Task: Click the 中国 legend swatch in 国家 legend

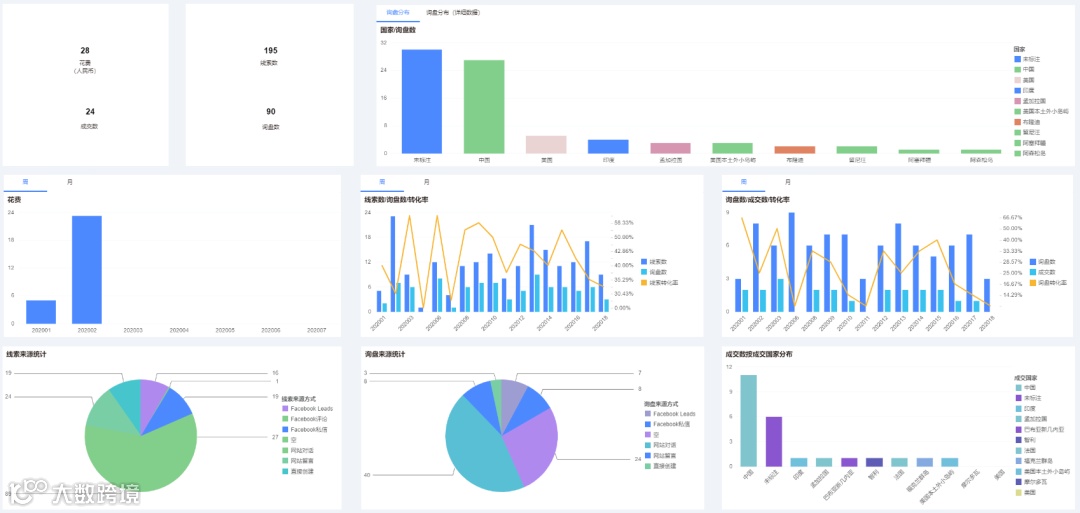Action: coord(1017,70)
